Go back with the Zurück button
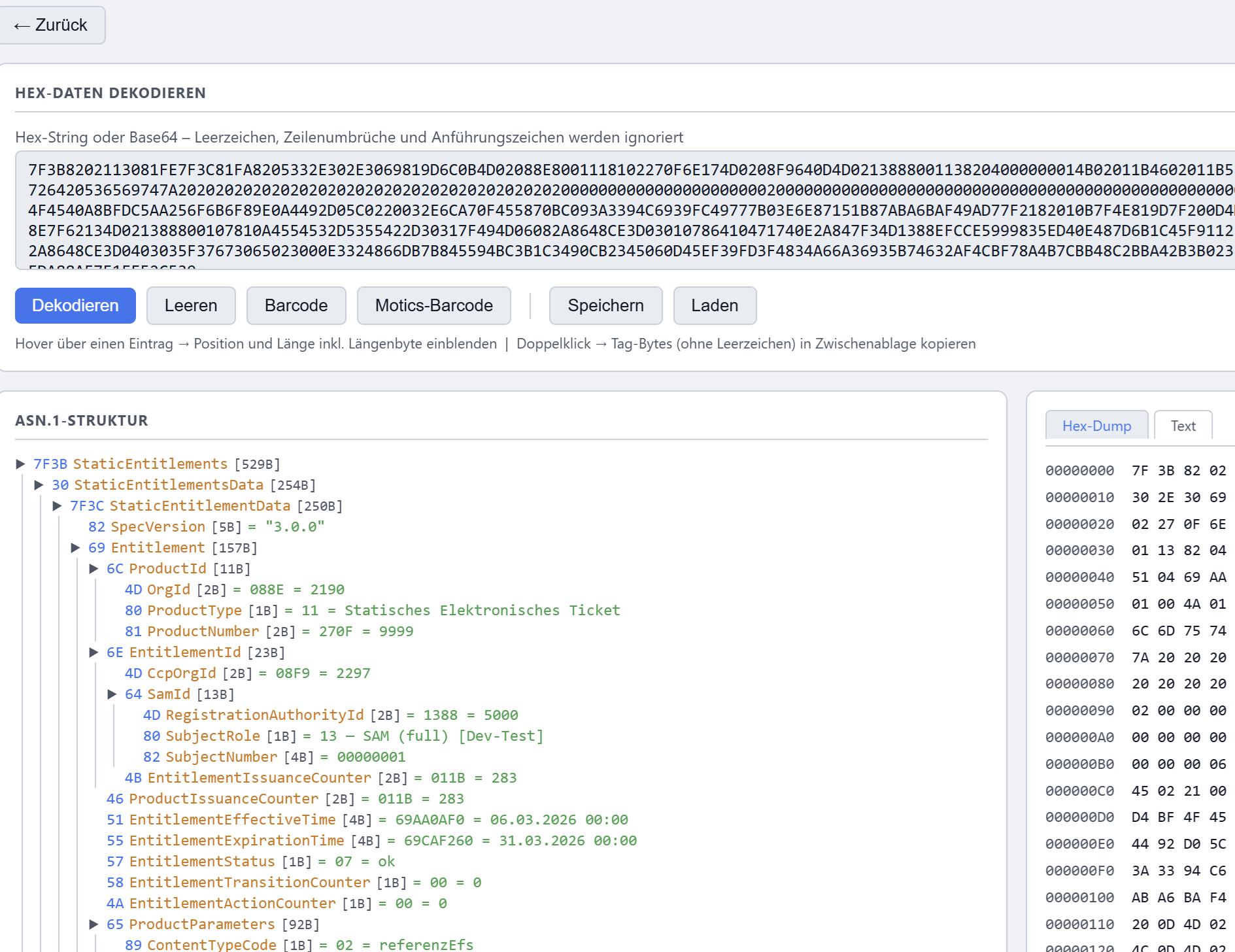The height and width of the screenshot is (952, 1235). (52, 25)
